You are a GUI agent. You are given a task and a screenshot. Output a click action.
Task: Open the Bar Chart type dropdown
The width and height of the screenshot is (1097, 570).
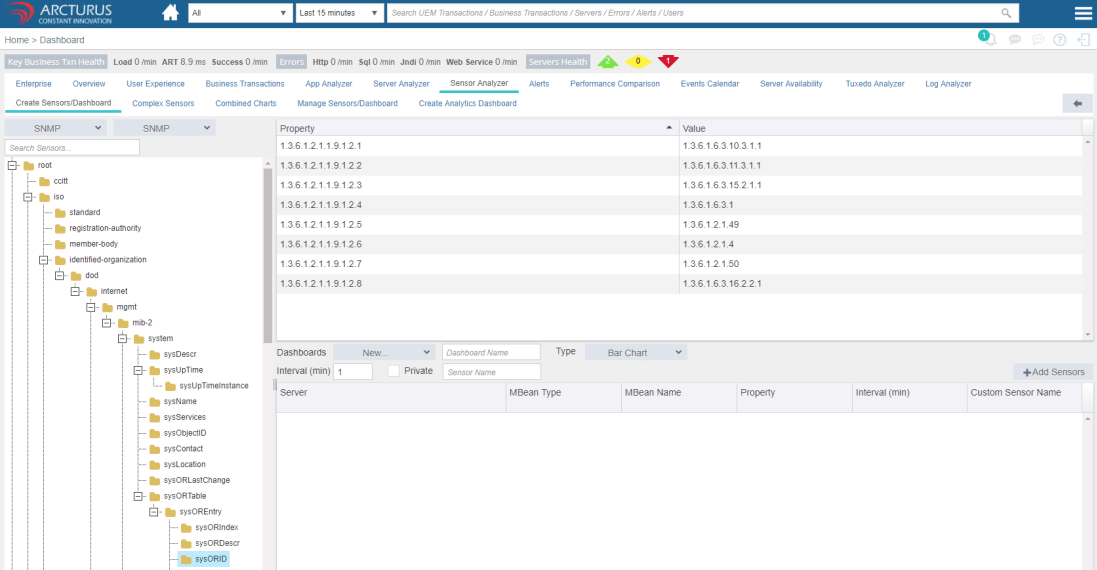tap(636, 352)
